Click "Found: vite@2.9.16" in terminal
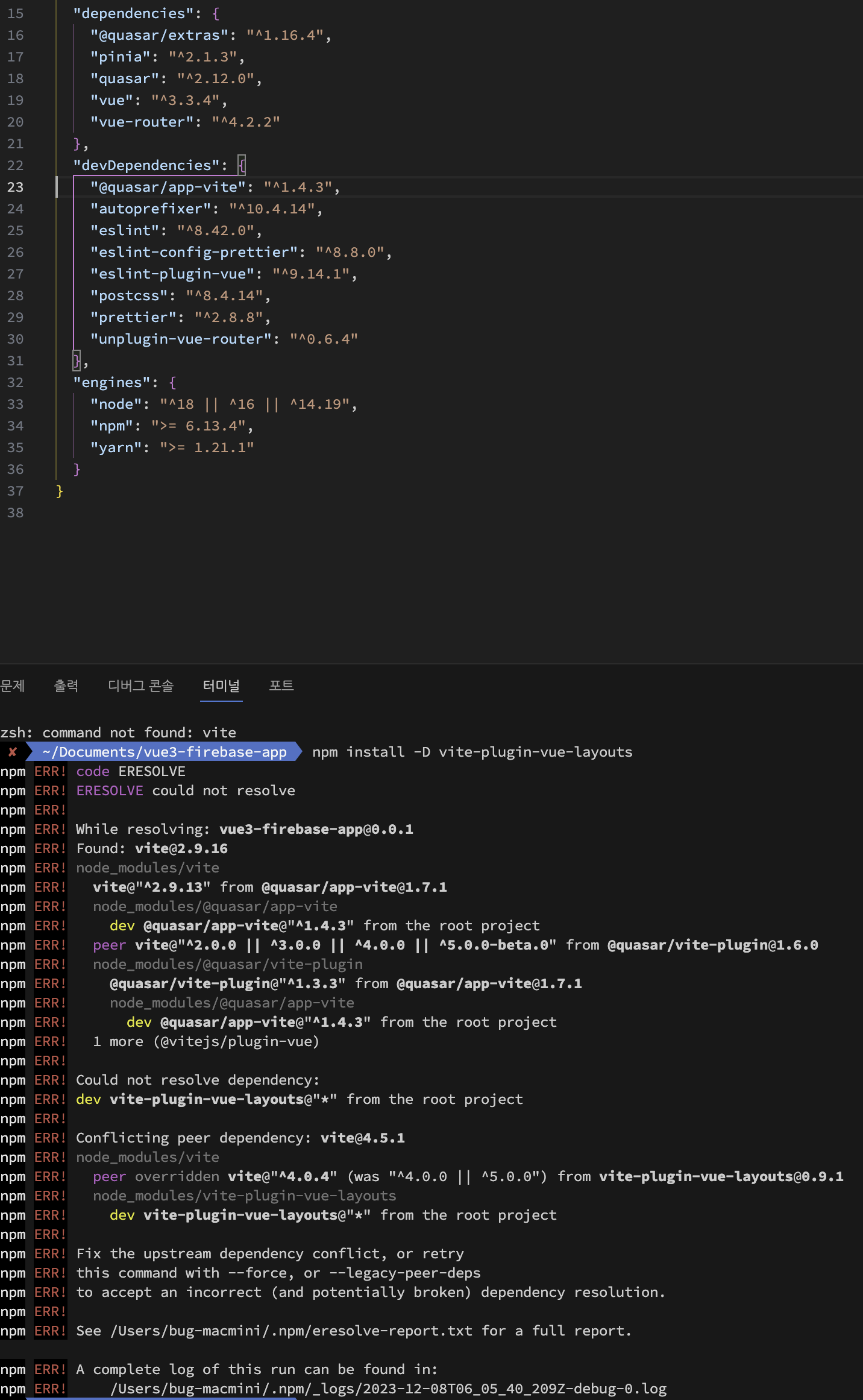Viewport: 863px width, 1400px height. (x=152, y=848)
